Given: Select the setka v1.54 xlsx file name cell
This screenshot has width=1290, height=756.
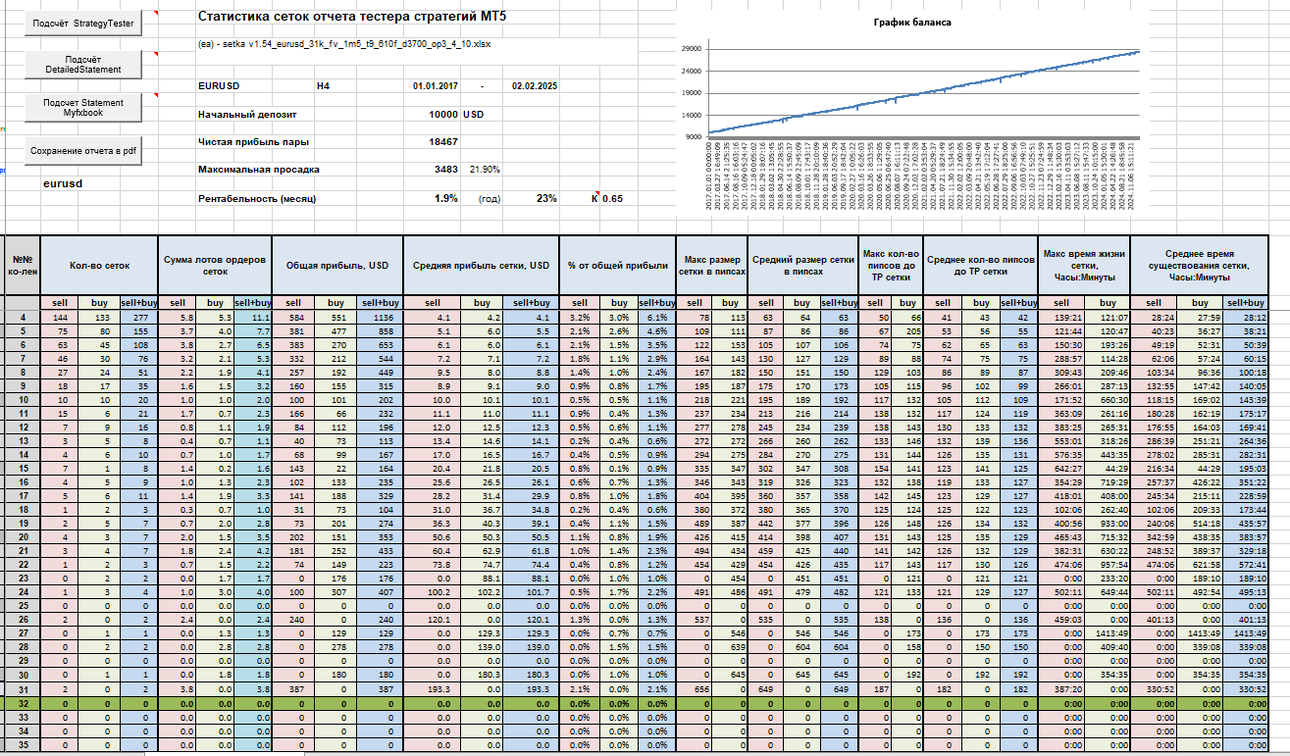Looking at the screenshot, I should pyautogui.click(x=345, y=44).
